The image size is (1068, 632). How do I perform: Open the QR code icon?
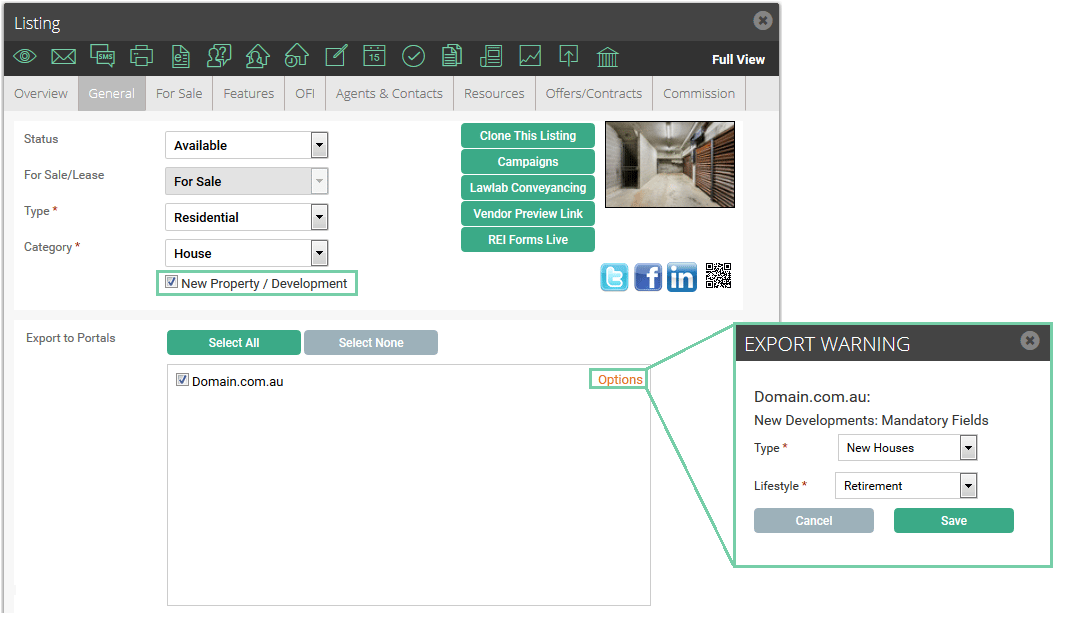pyautogui.click(x=719, y=276)
